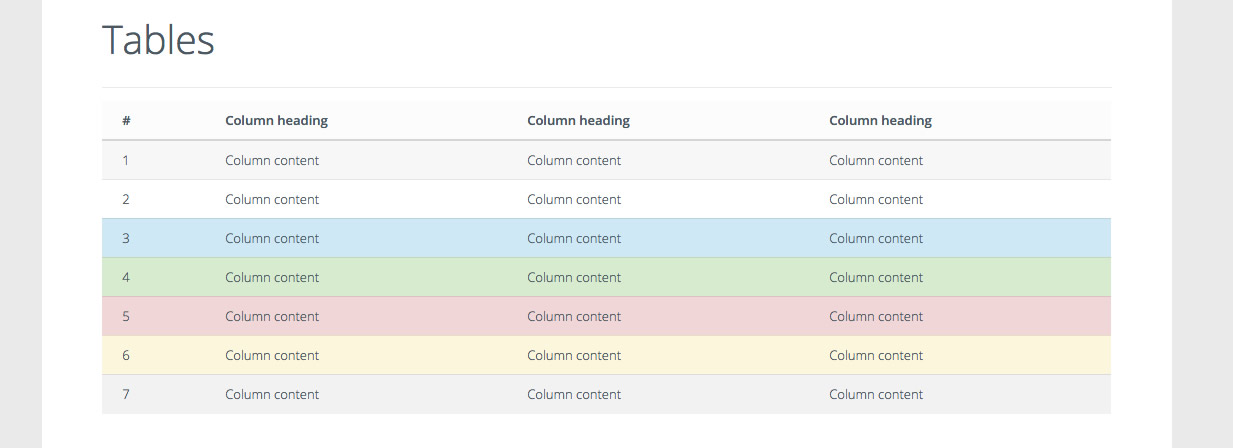This screenshot has height=448, width=1233.
Task: Click the green-highlighted row number 4
Action: 606,277
